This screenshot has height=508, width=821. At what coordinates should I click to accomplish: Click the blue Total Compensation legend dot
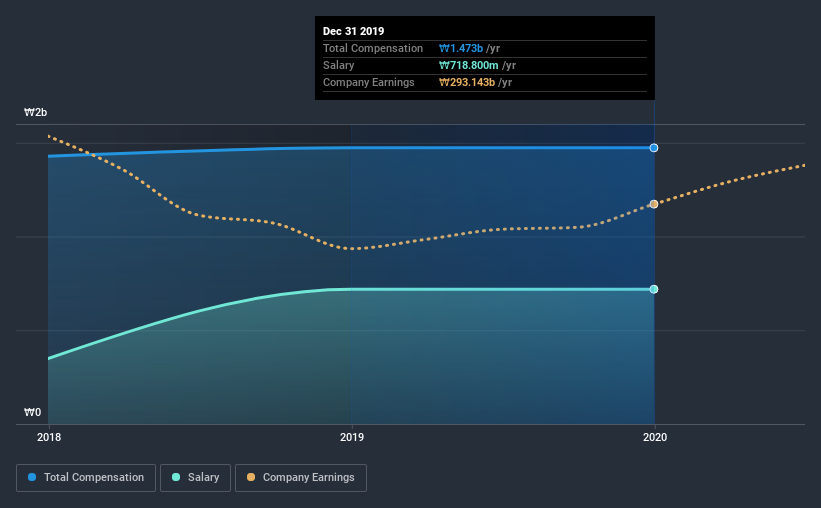pos(32,477)
